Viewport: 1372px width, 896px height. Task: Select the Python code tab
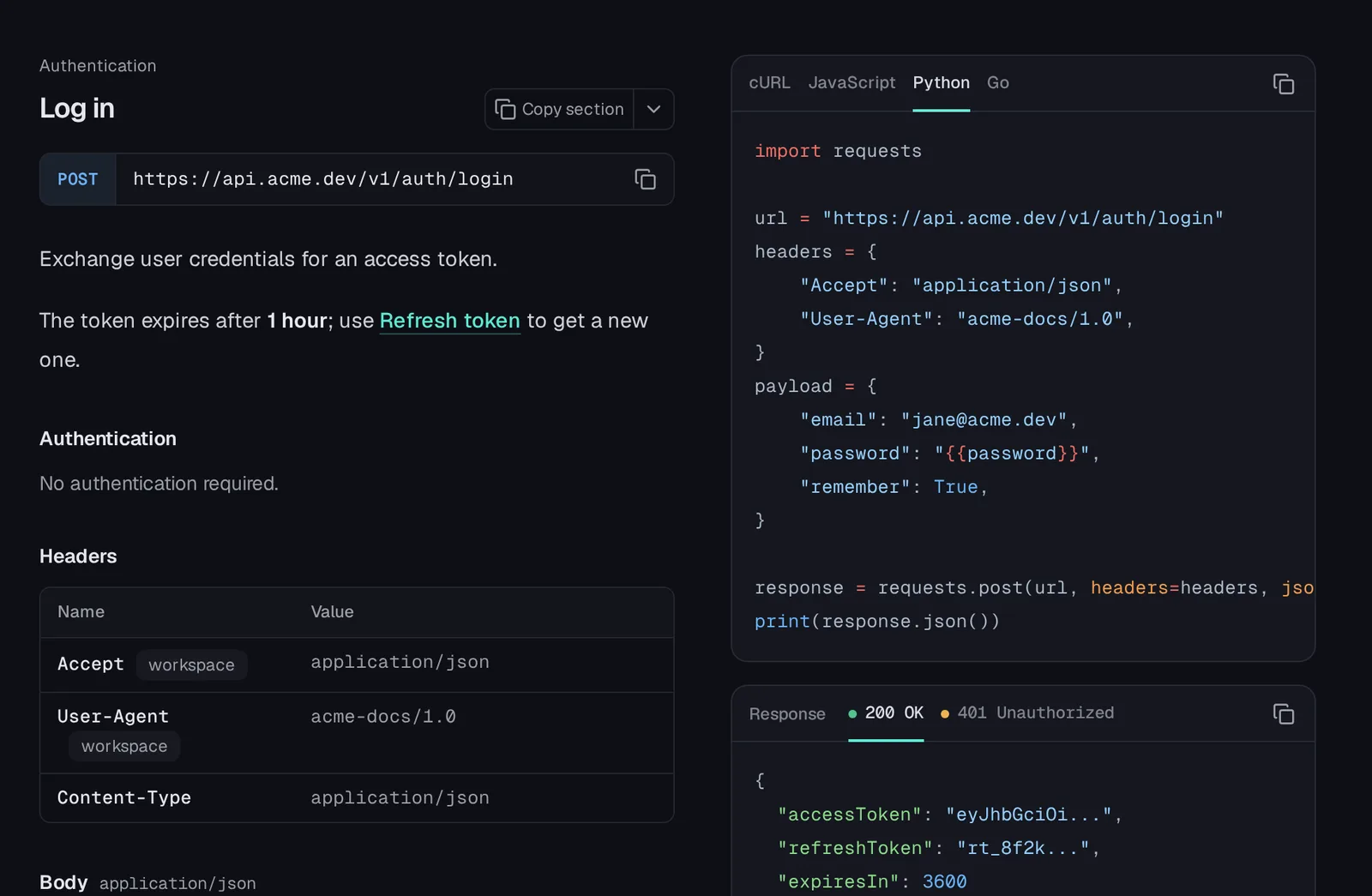941,83
